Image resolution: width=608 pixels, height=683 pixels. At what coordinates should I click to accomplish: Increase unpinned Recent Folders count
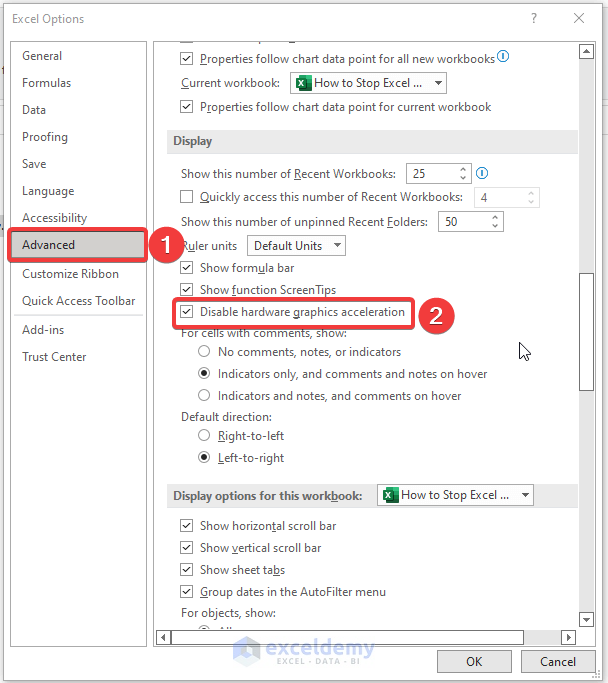[495, 217]
